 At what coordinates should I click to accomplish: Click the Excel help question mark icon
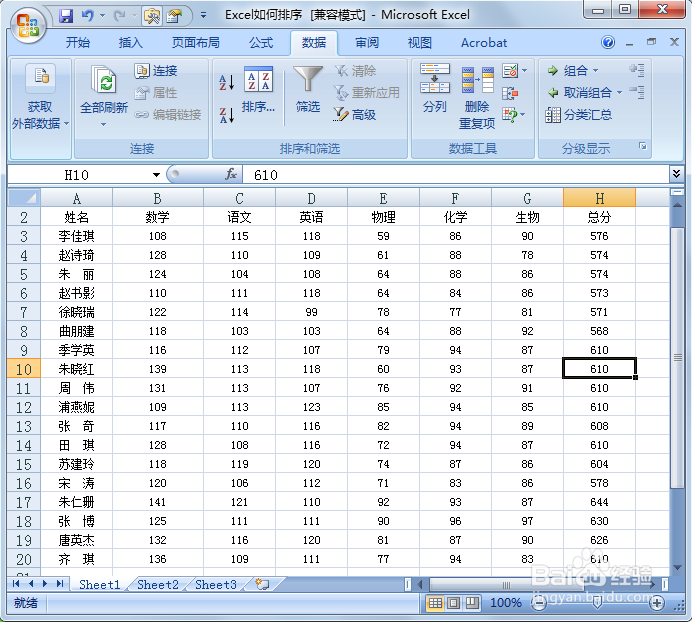[608, 42]
